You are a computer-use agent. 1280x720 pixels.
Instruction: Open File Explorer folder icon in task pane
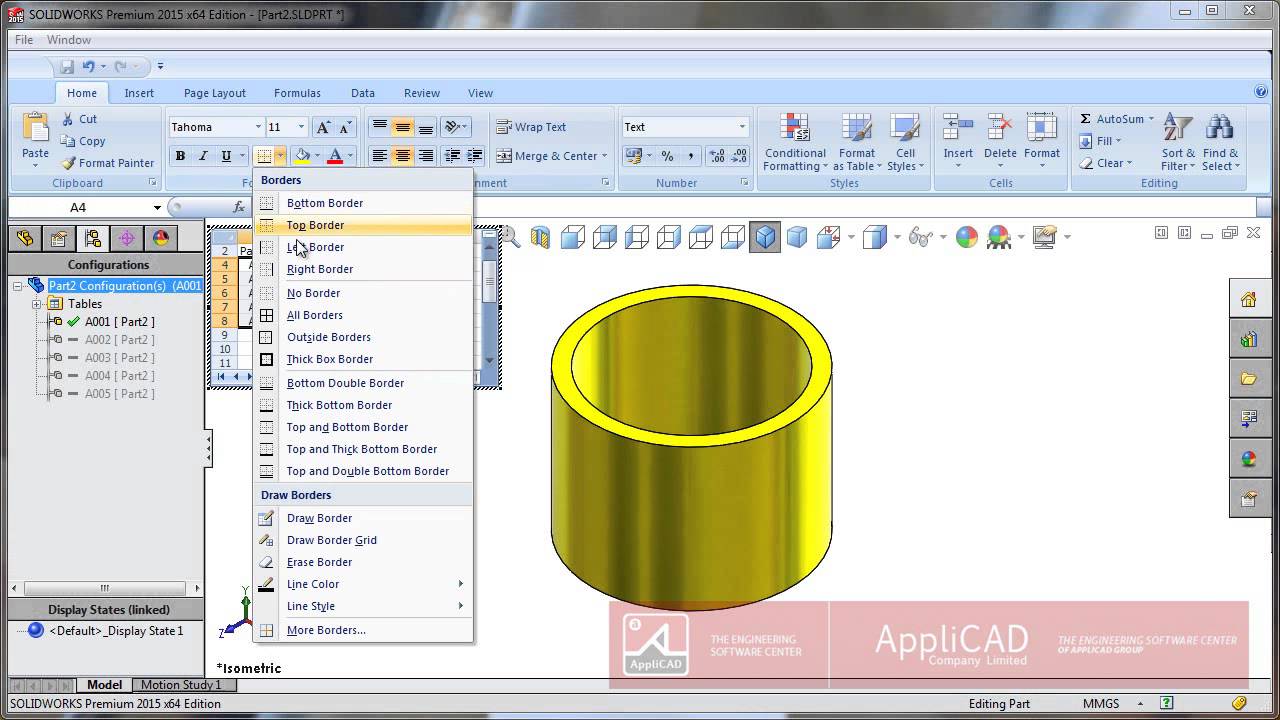click(x=1248, y=379)
